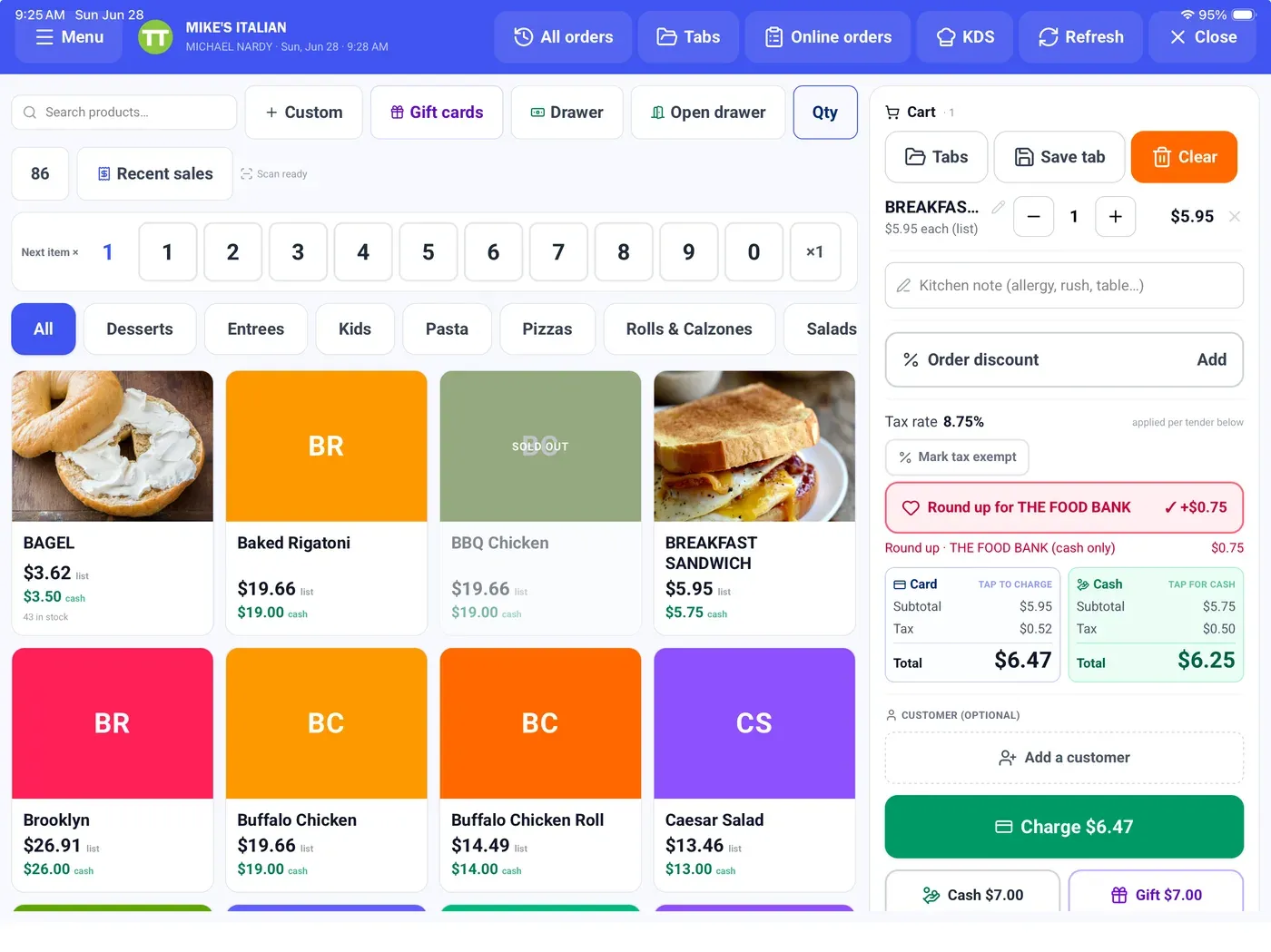Focus the Search products field
1271x952 pixels.
[124, 113]
